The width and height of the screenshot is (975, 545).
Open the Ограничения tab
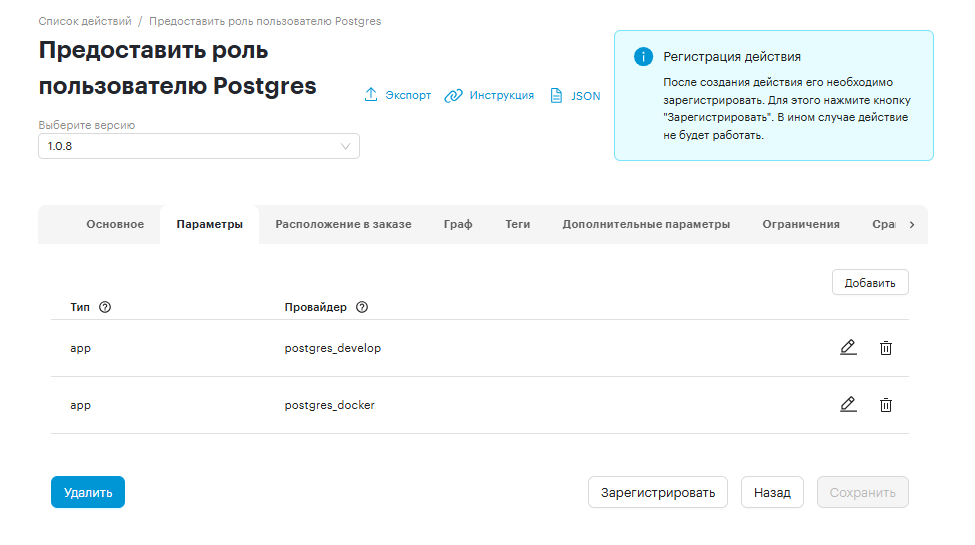tap(801, 224)
